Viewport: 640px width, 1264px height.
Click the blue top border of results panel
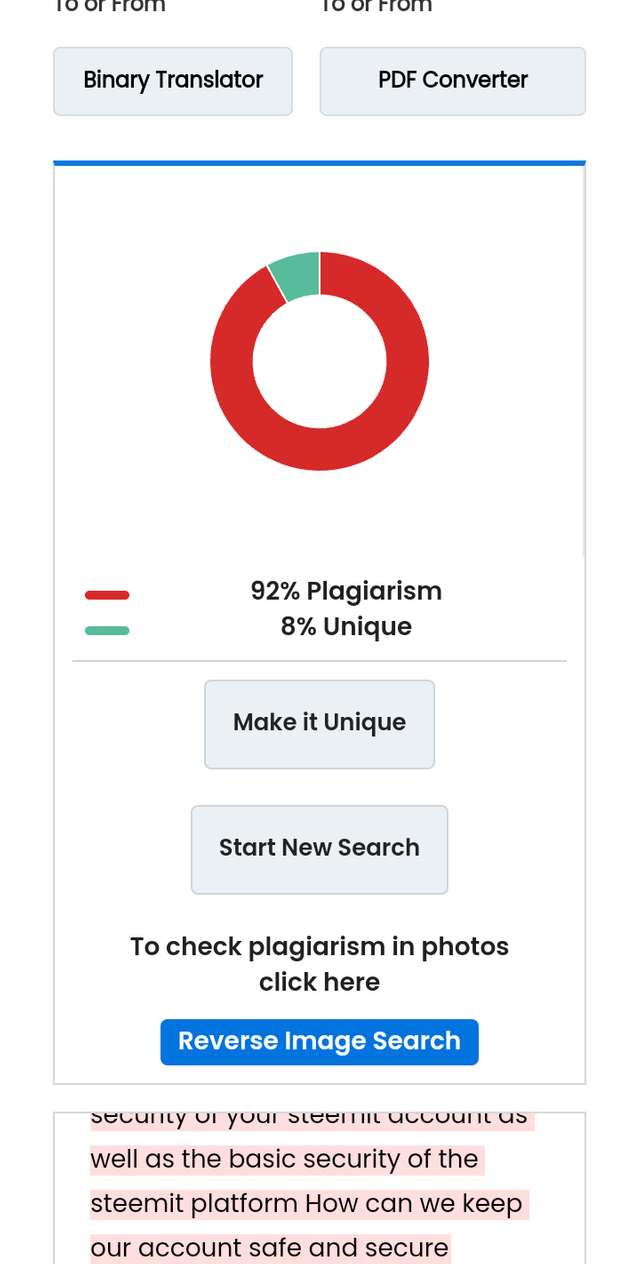(319, 163)
